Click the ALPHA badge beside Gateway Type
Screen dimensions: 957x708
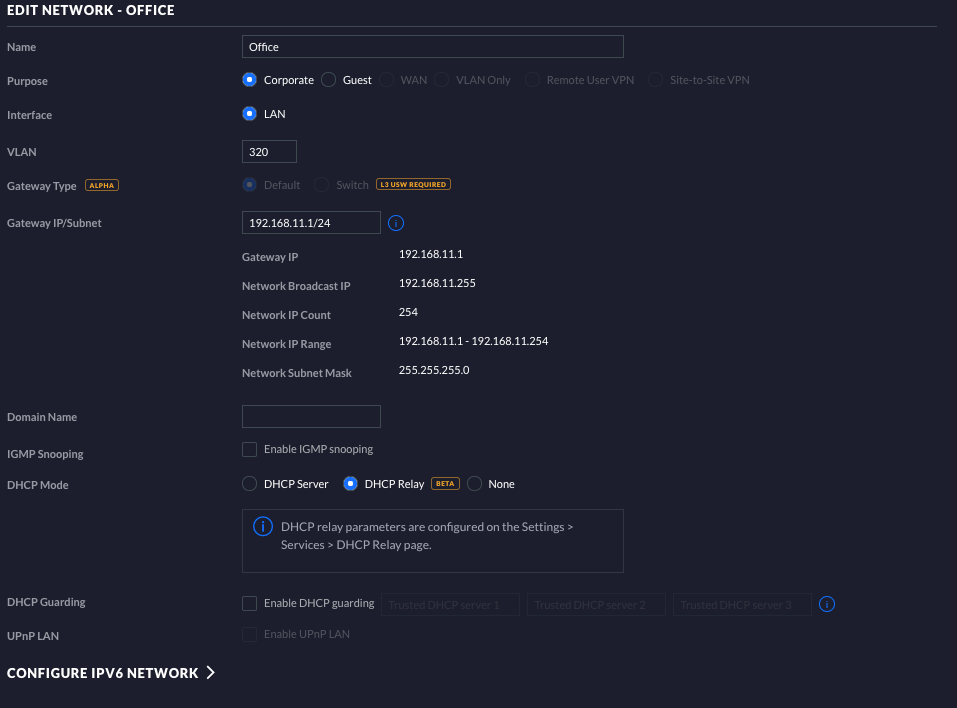[101, 186]
